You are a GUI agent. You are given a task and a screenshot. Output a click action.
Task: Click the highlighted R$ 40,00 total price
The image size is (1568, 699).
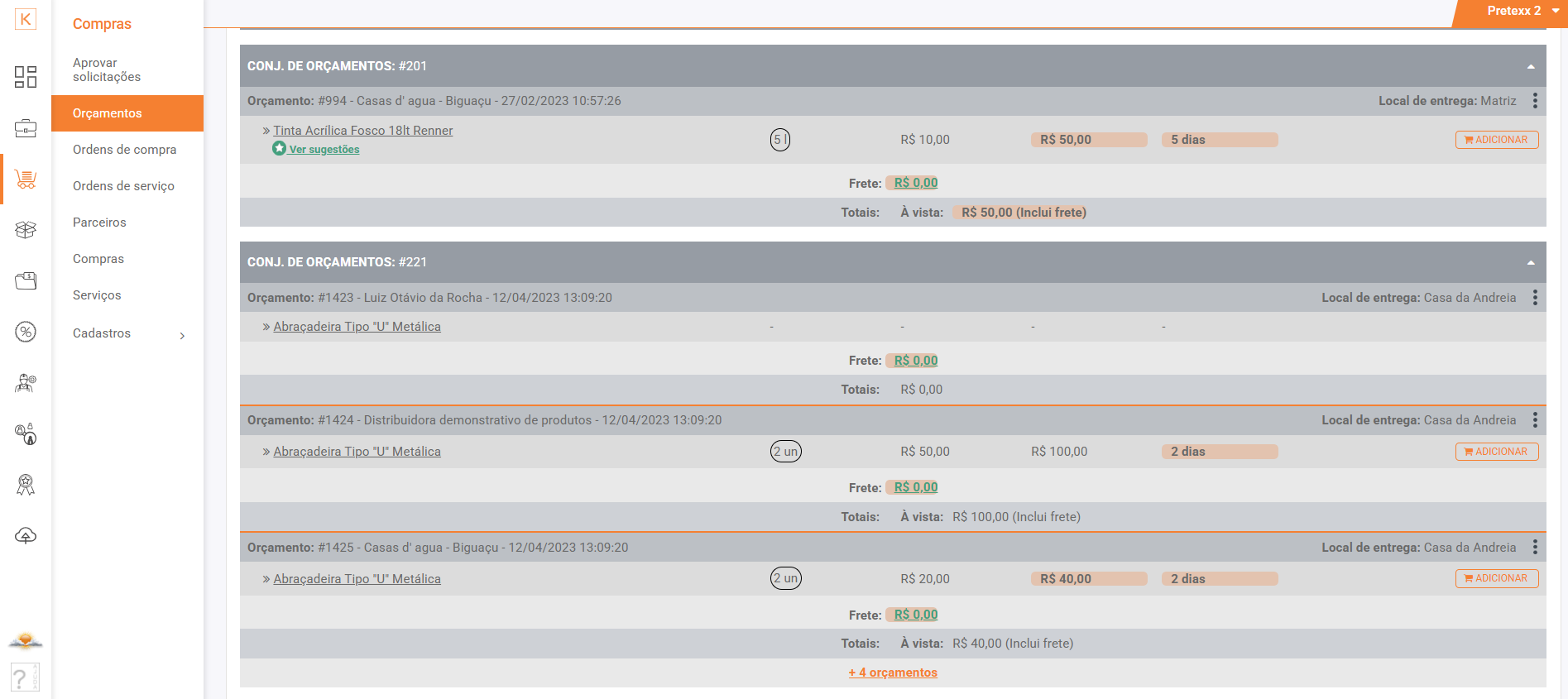[1065, 579]
